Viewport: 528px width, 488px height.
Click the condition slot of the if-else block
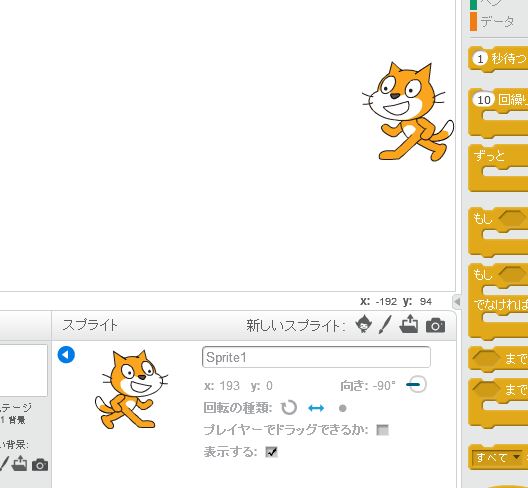coord(512,274)
